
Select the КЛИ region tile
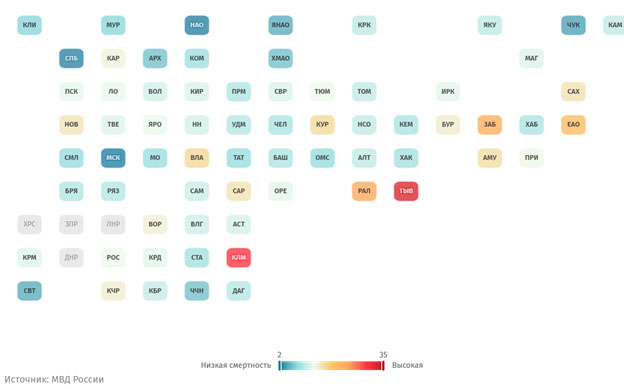pos(29,25)
